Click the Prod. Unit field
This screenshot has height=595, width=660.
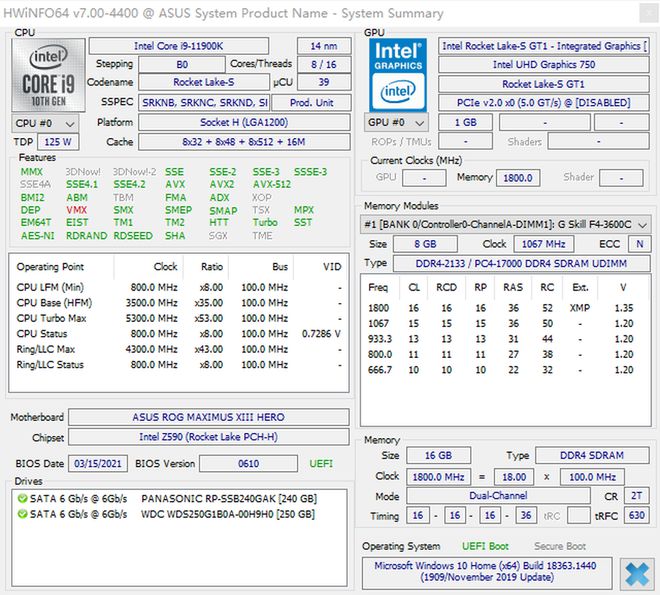(x=311, y=102)
